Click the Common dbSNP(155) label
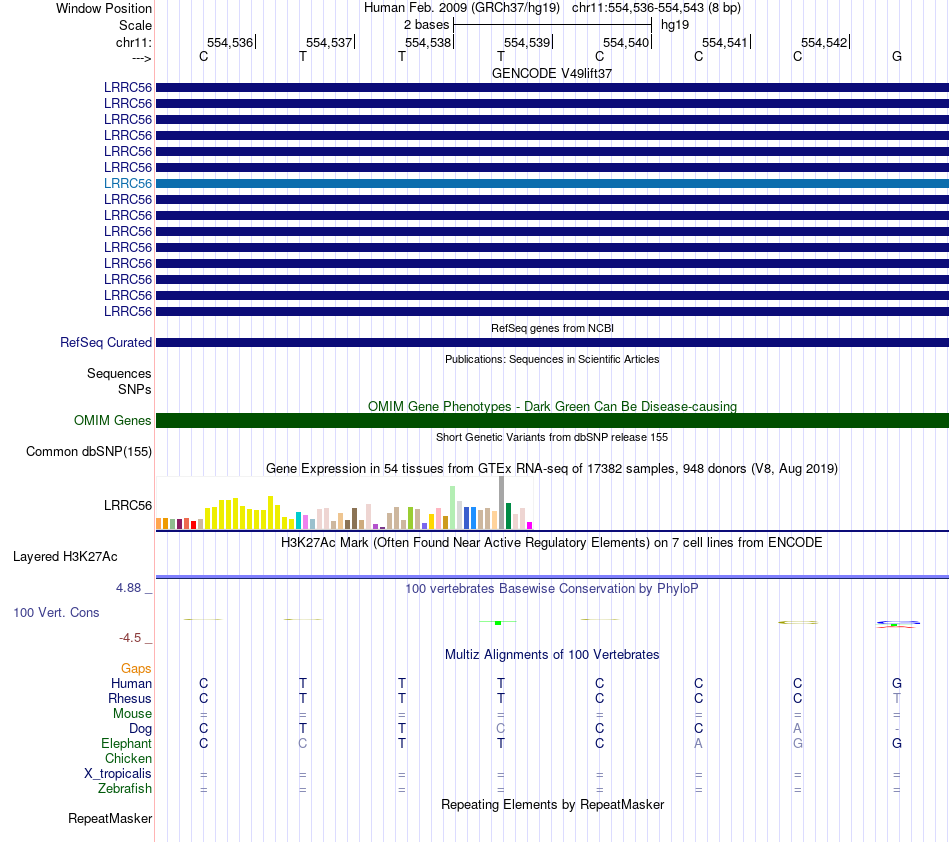Screen dimensions: 950x842 coord(89,452)
